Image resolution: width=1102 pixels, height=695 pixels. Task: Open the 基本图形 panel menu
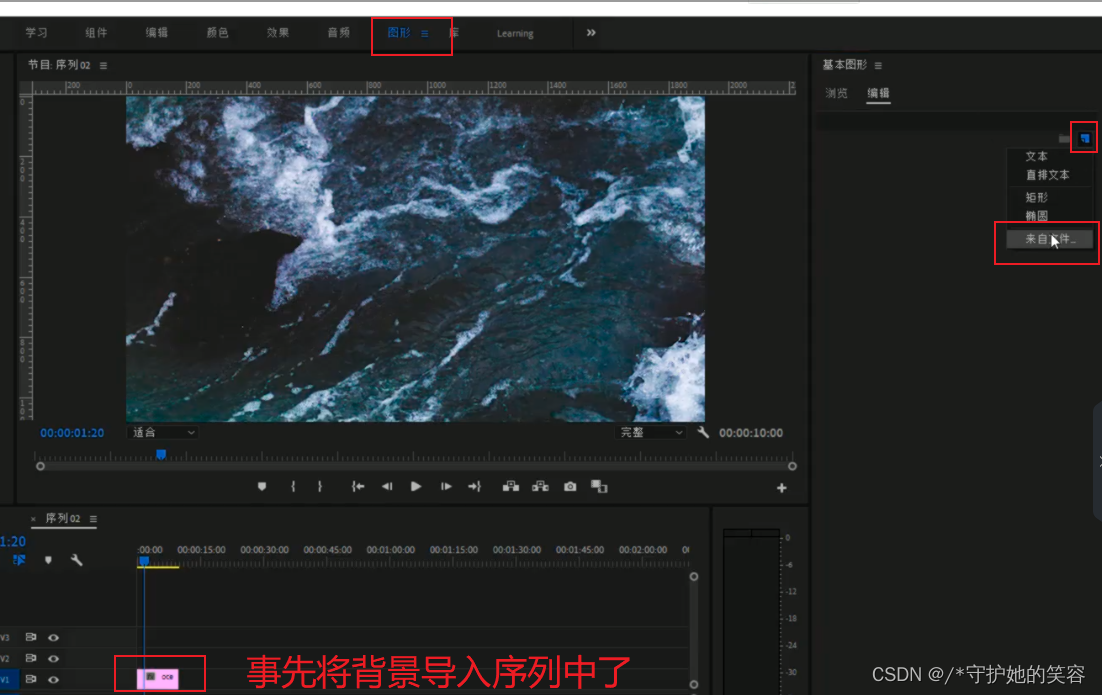point(878,65)
